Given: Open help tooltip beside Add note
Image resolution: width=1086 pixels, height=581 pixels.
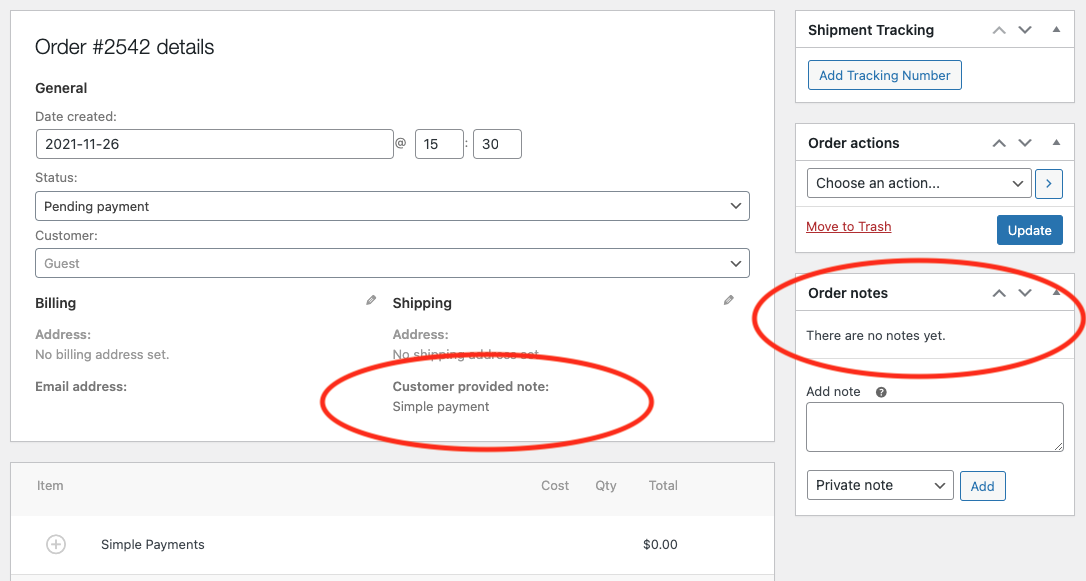Looking at the screenshot, I should tap(881, 392).
